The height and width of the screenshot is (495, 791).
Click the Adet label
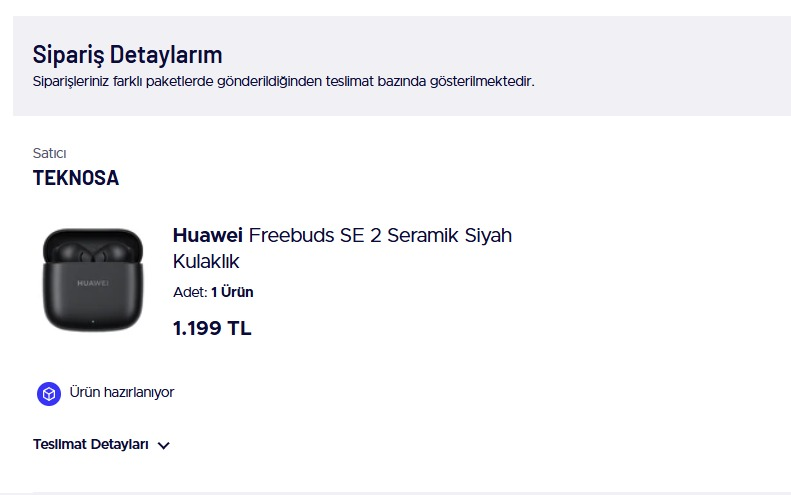[189, 292]
